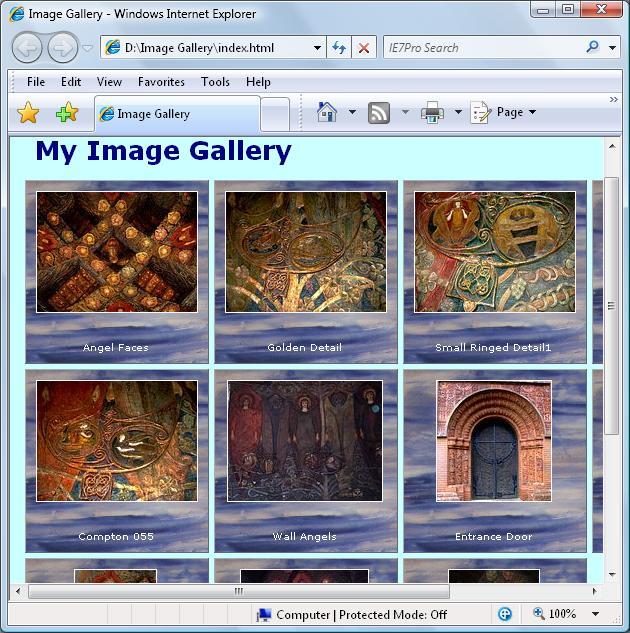Click the horizontal scrollbar thumb

239,591
